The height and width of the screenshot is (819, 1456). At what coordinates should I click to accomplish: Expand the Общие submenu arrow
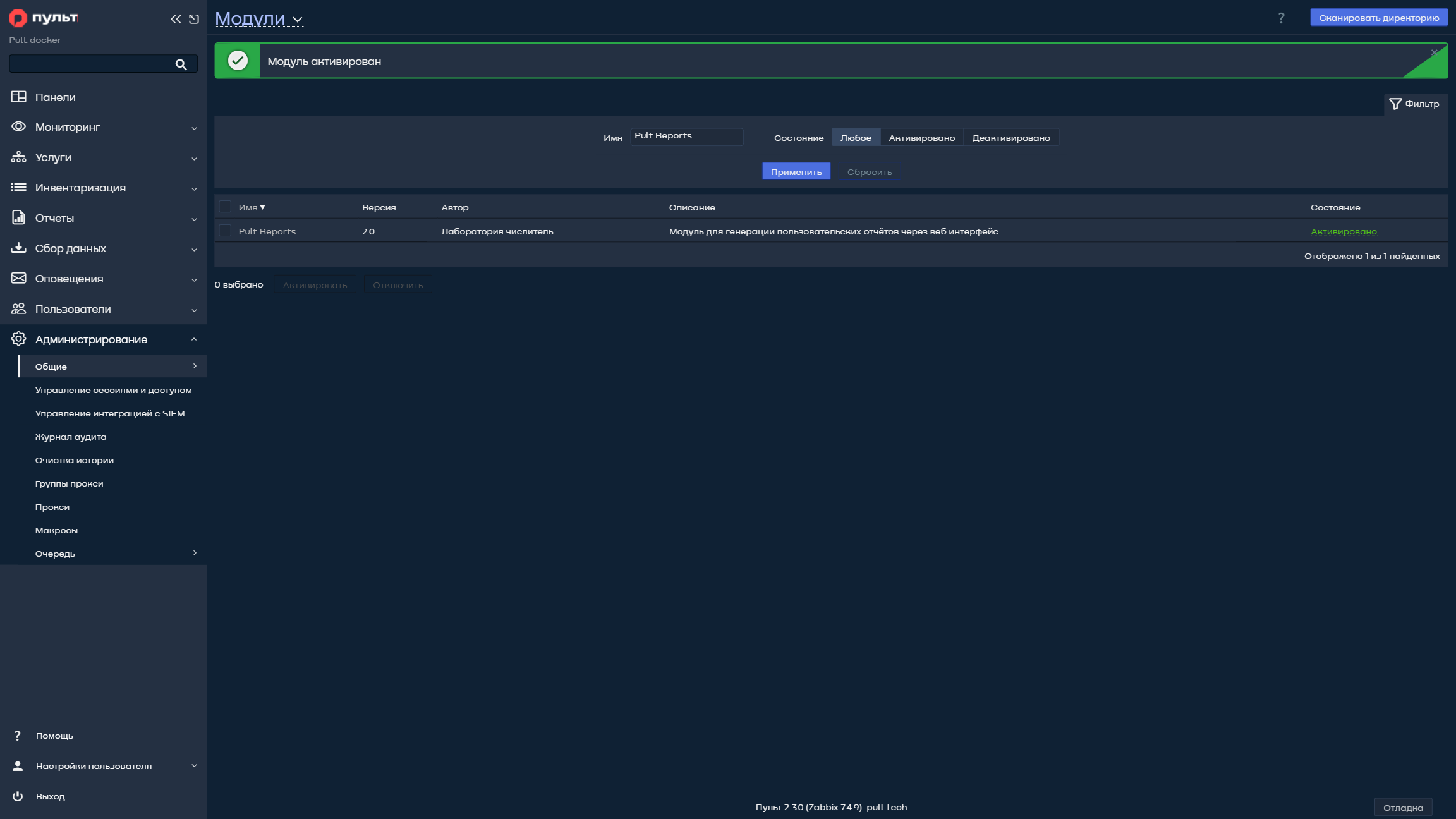pos(195,366)
